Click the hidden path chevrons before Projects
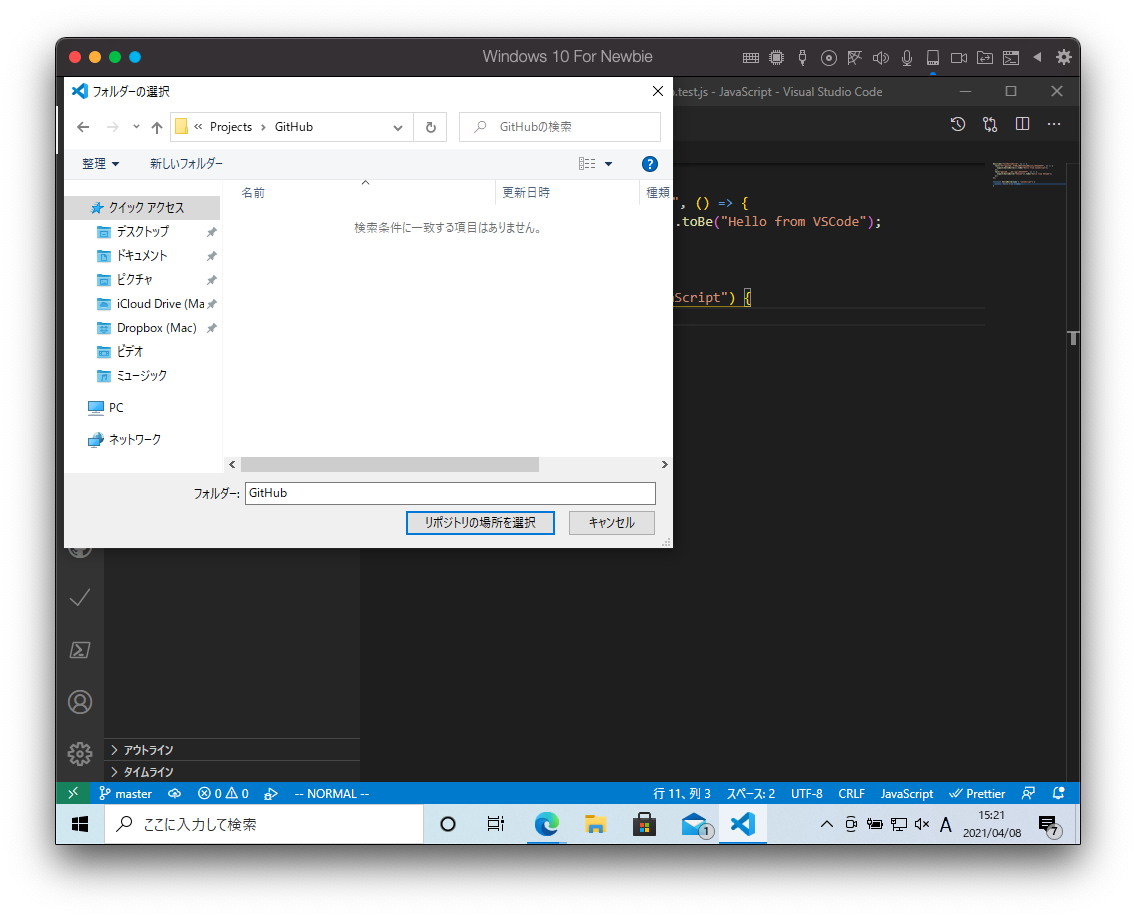1136x918 pixels. pyautogui.click(x=198, y=127)
